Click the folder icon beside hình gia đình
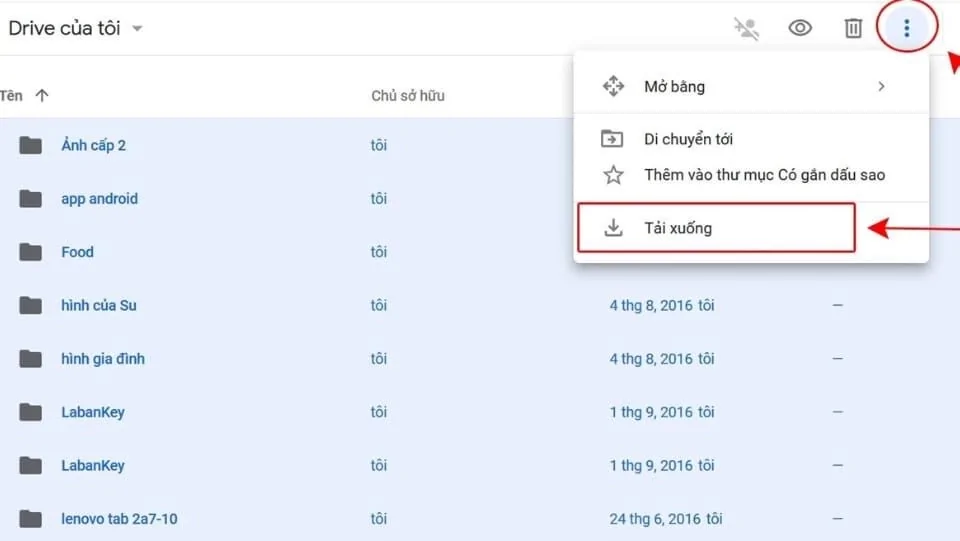This screenshot has width=960, height=541. pos(30,359)
